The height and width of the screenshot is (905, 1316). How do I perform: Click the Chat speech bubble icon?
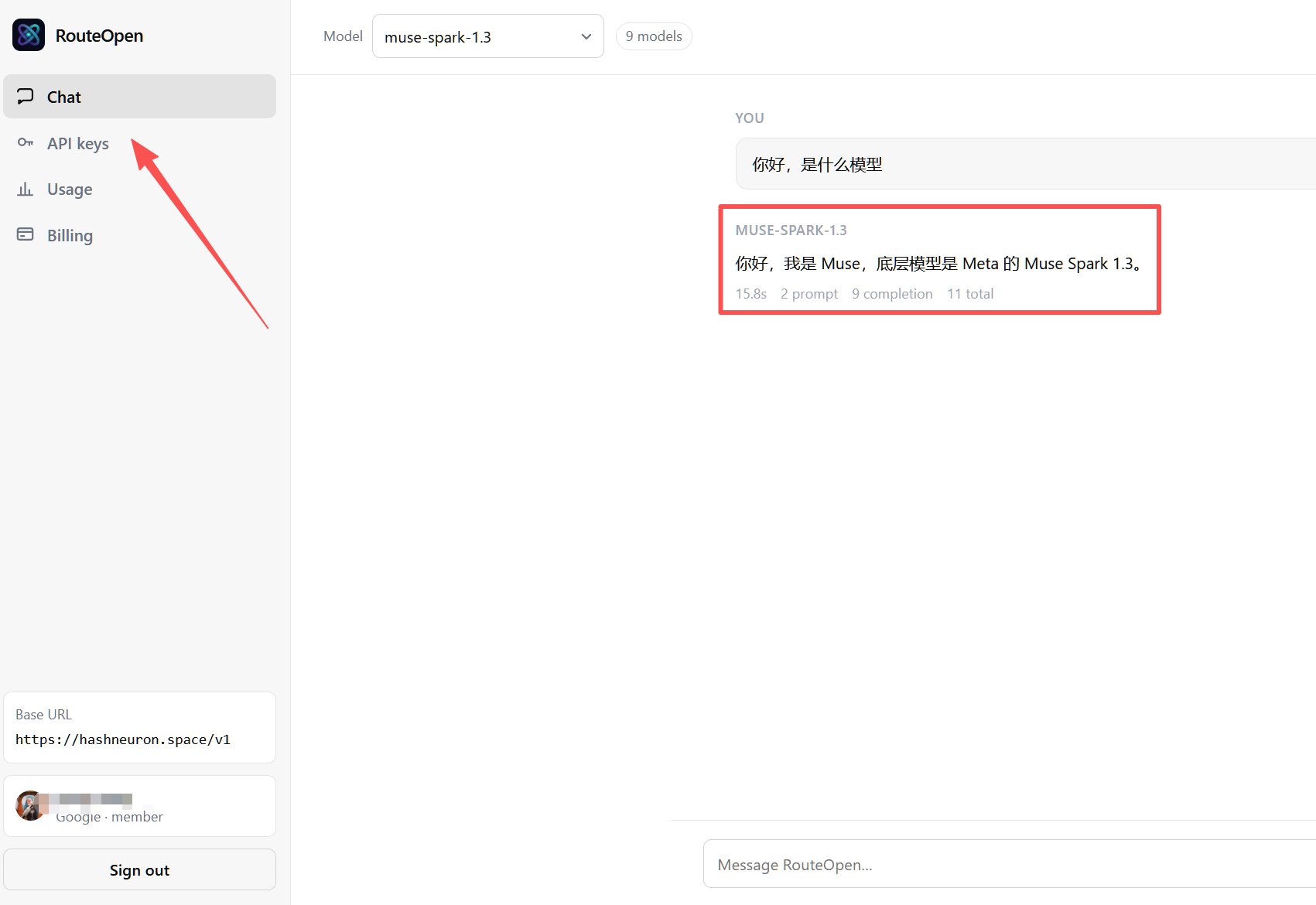tap(26, 96)
